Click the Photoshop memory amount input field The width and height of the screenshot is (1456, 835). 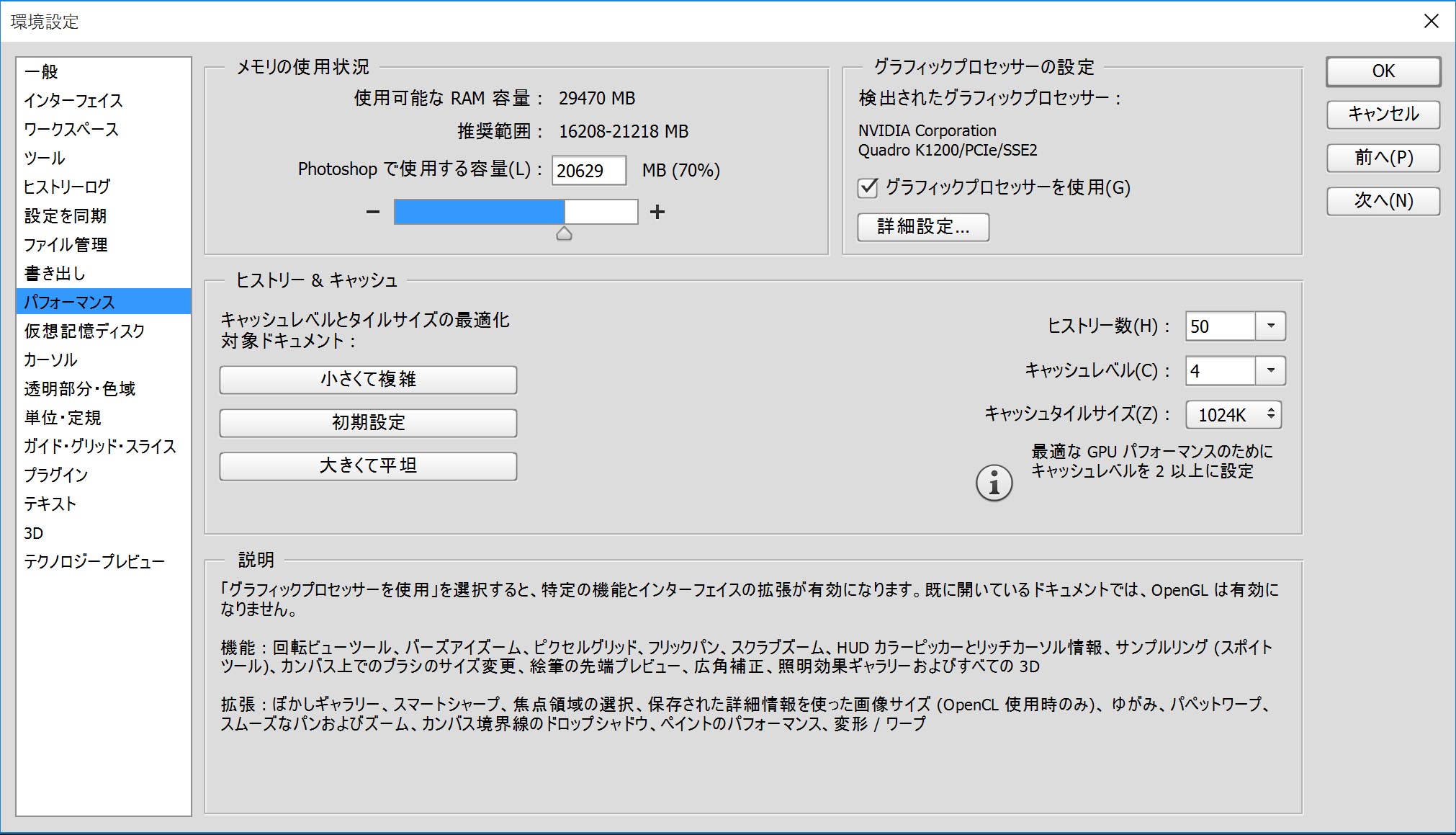click(x=588, y=170)
